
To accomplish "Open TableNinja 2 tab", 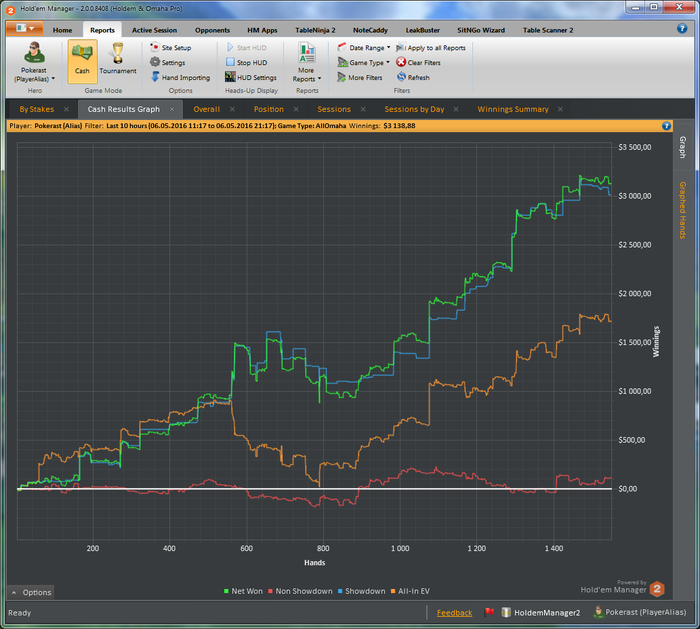I will point(315,30).
